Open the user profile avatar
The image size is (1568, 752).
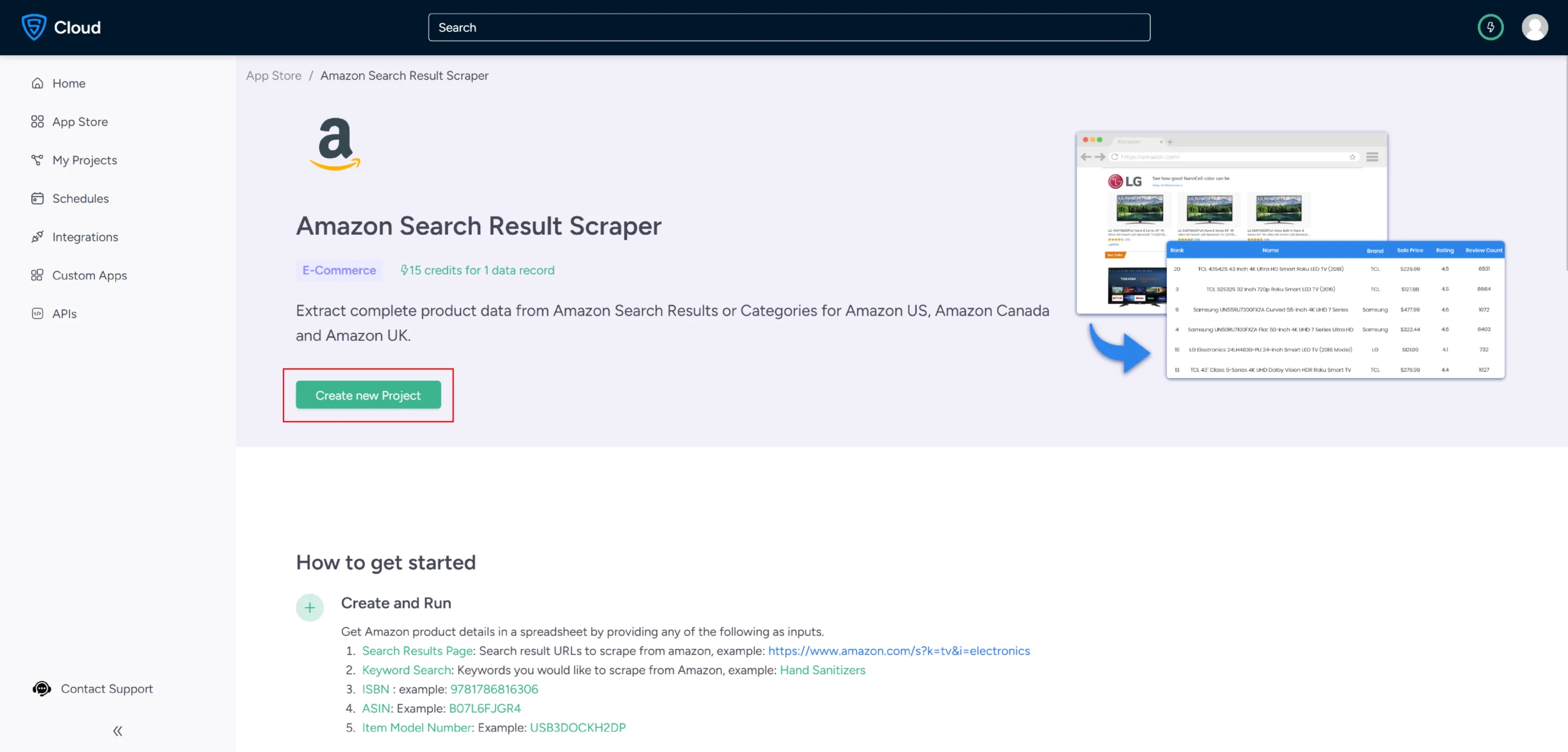point(1535,27)
